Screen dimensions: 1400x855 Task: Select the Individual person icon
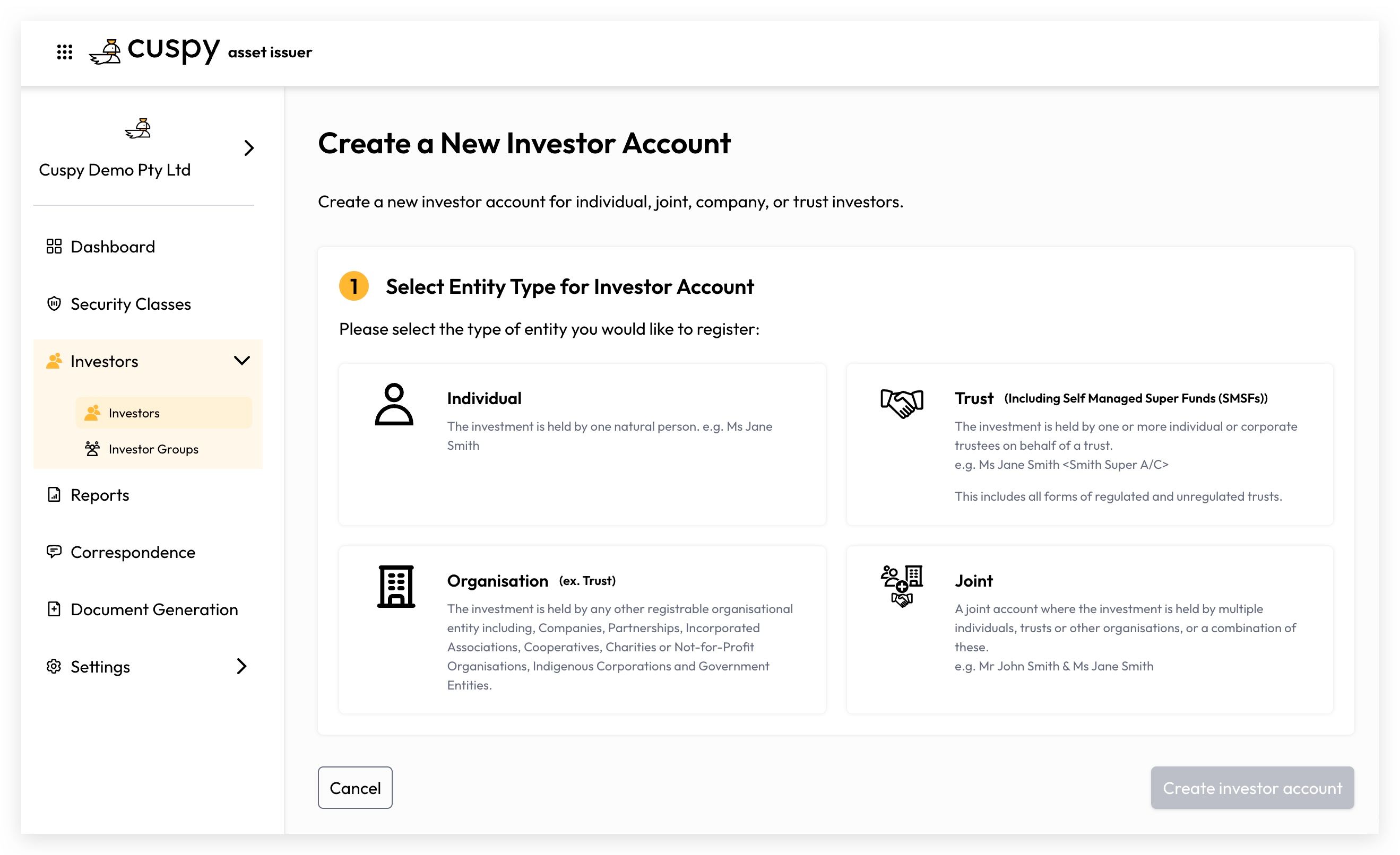(x=394, y=404)
